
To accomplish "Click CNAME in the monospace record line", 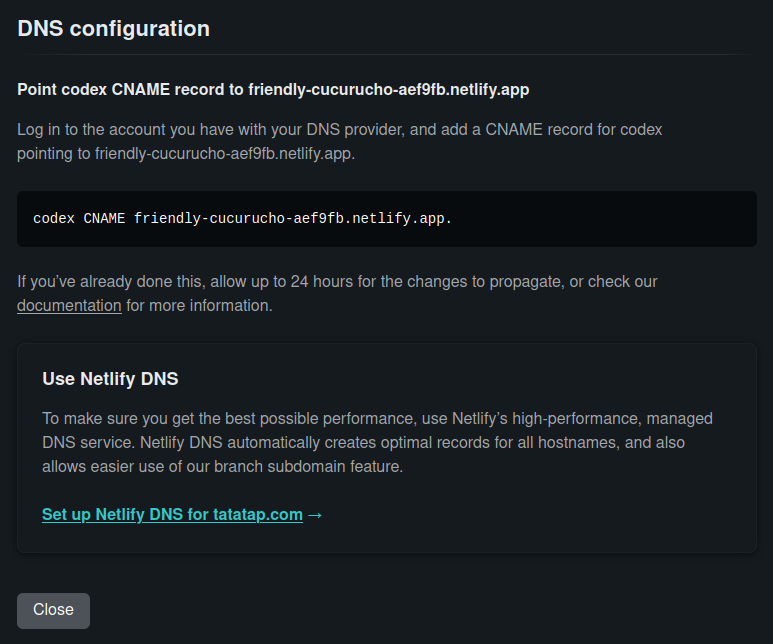I will [104, 218].
